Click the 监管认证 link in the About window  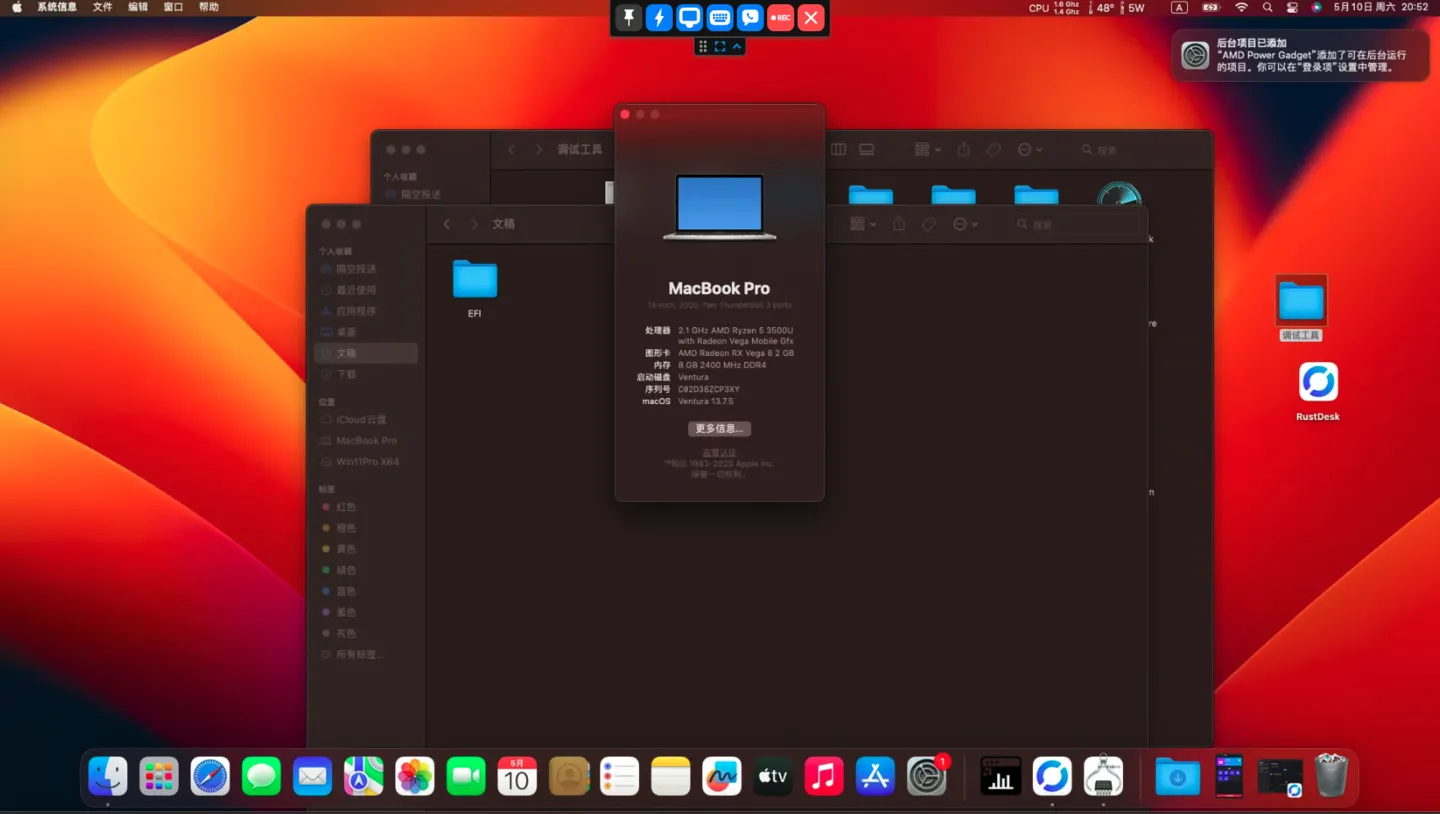[719, 453]
